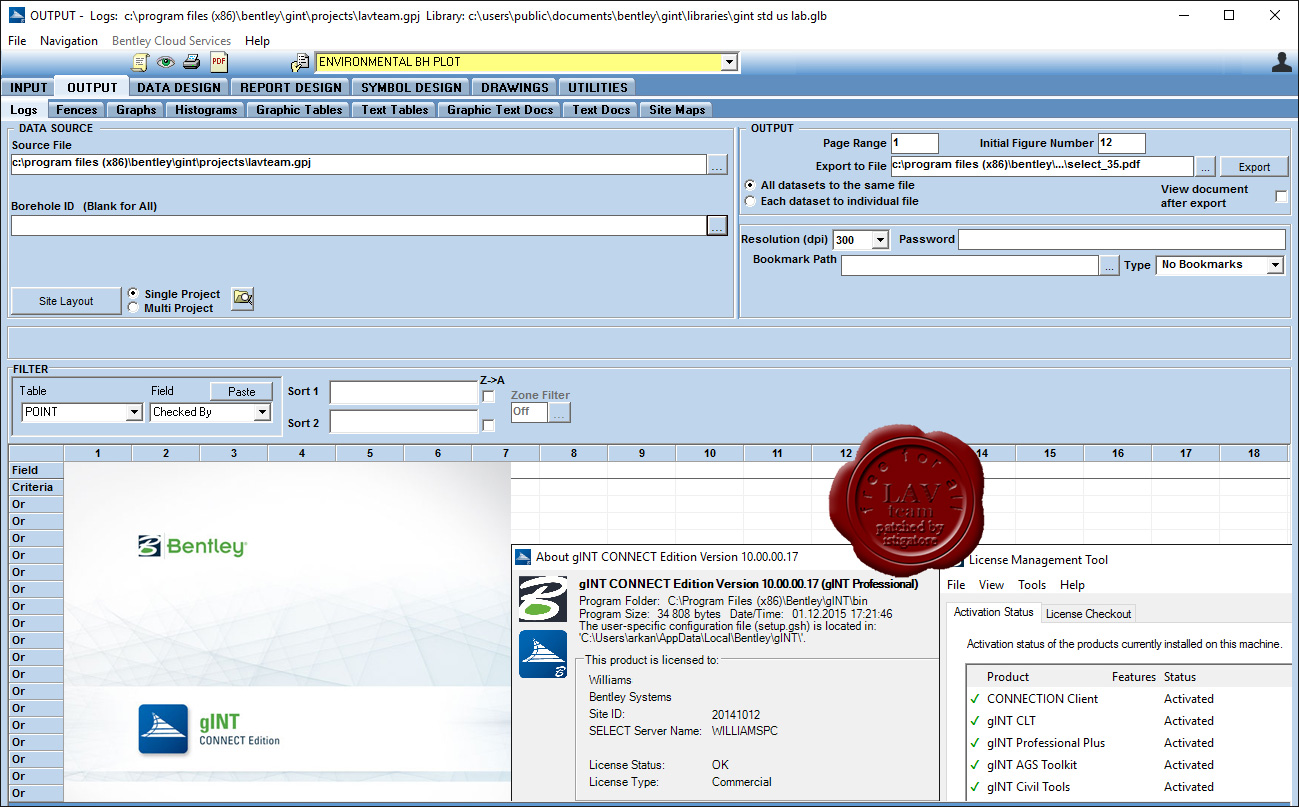This screenshot has width=1299, height=807.
Task: Click the PDF export icon in toolbar
Action: (219, 63)
